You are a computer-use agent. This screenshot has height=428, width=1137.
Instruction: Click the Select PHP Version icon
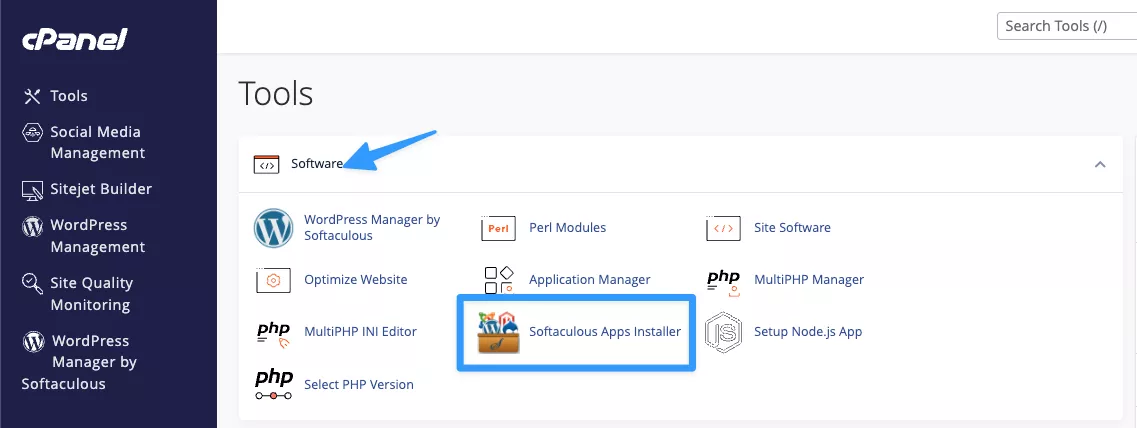click(x=273, y=384)
